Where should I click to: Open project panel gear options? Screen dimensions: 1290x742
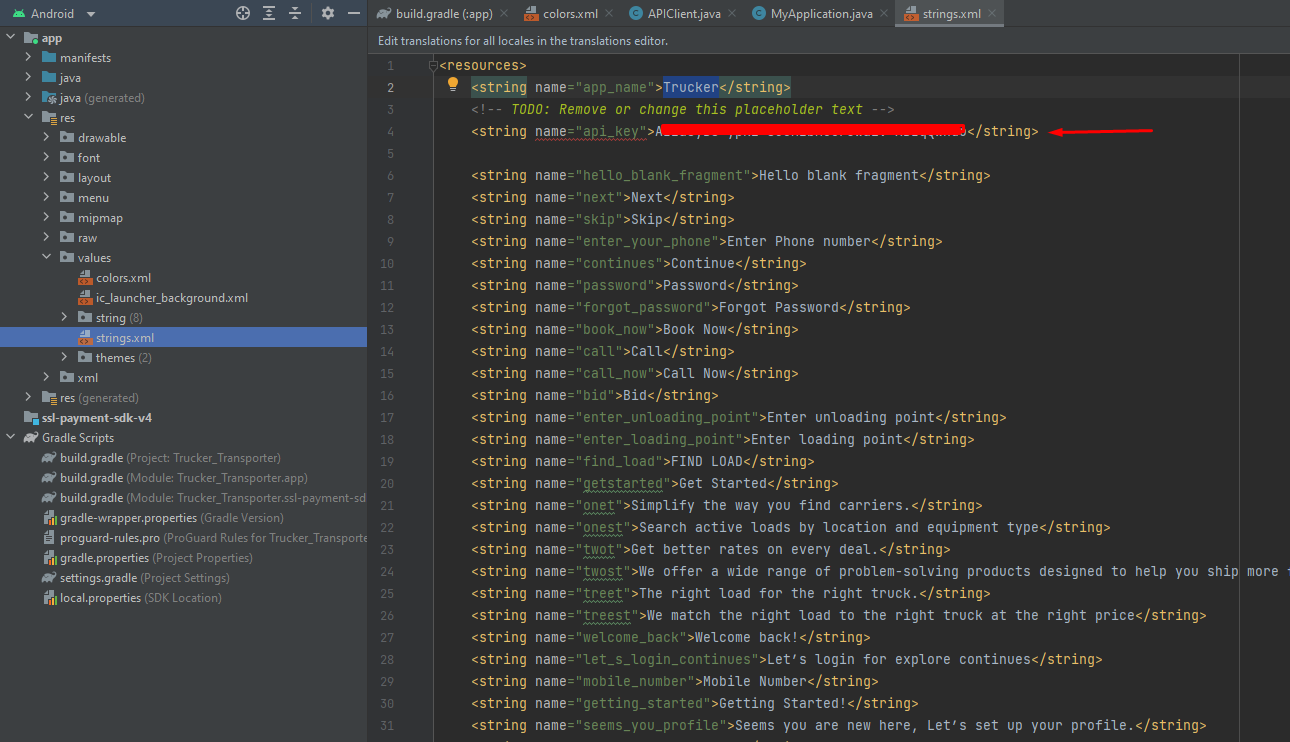(328, 14)
